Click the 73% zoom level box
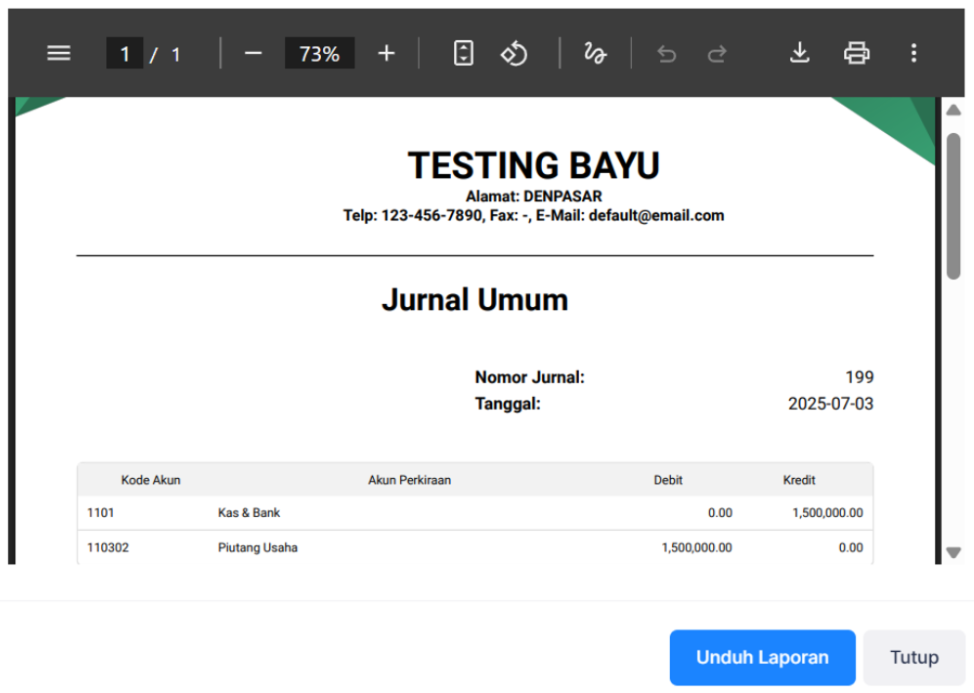The height and width of the screenshot is (693, 974). click(x=319, y=53)
